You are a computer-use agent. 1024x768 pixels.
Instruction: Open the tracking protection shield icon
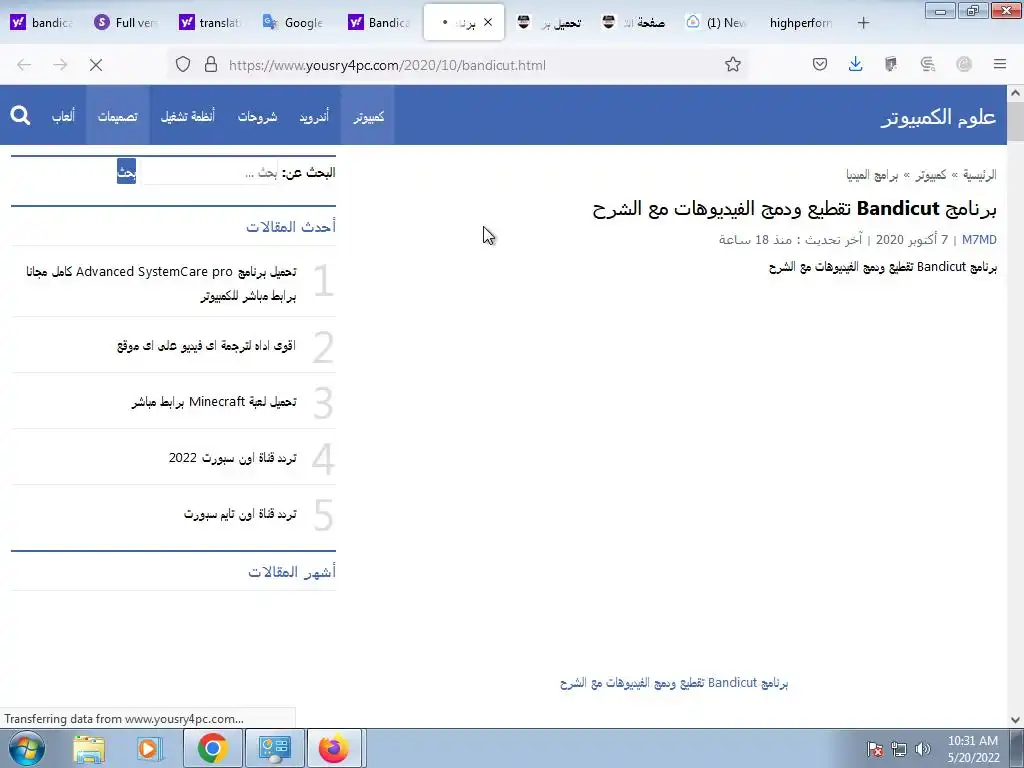pos(183,64)
